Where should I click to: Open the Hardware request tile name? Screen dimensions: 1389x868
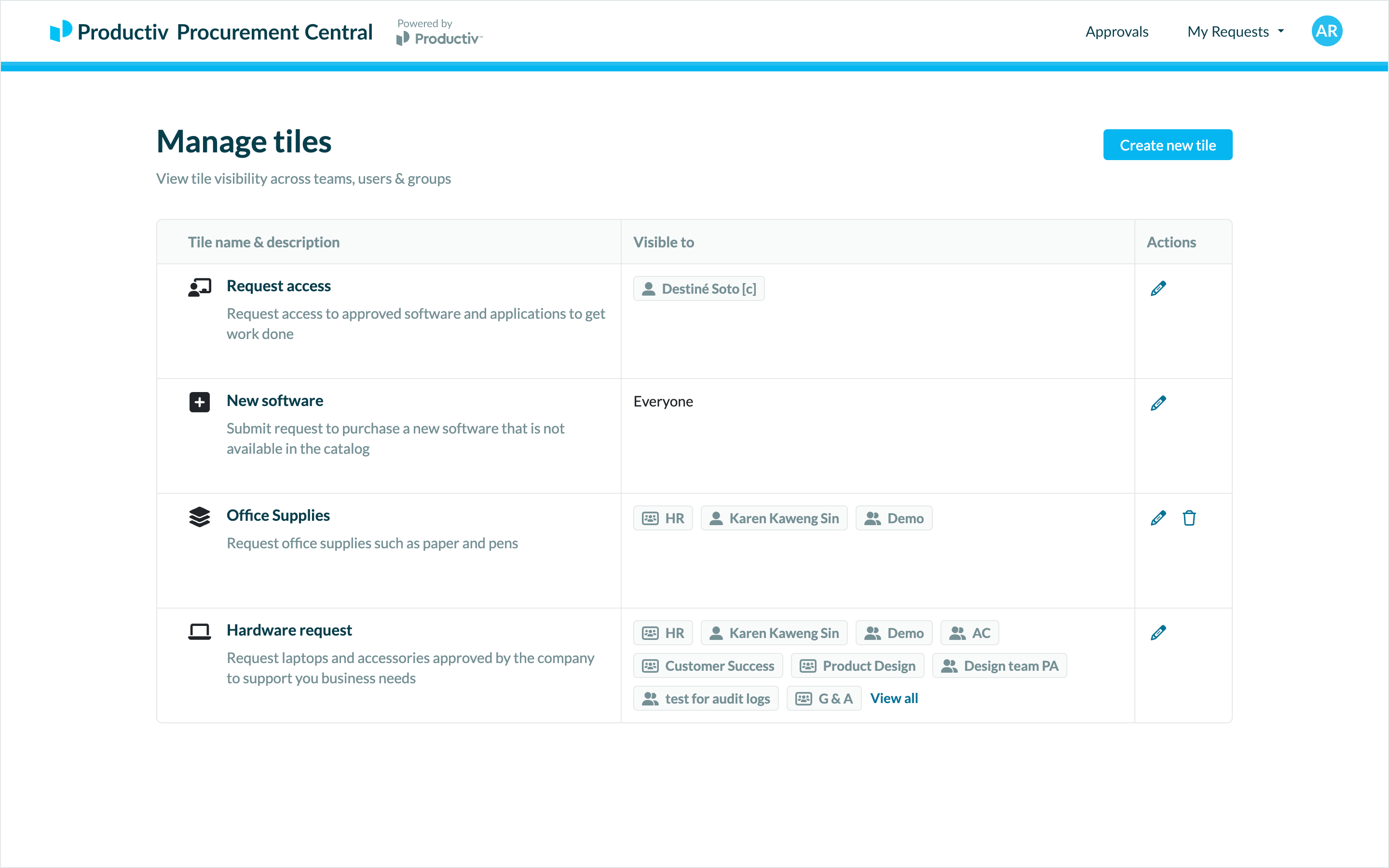[x=289, y=630]
